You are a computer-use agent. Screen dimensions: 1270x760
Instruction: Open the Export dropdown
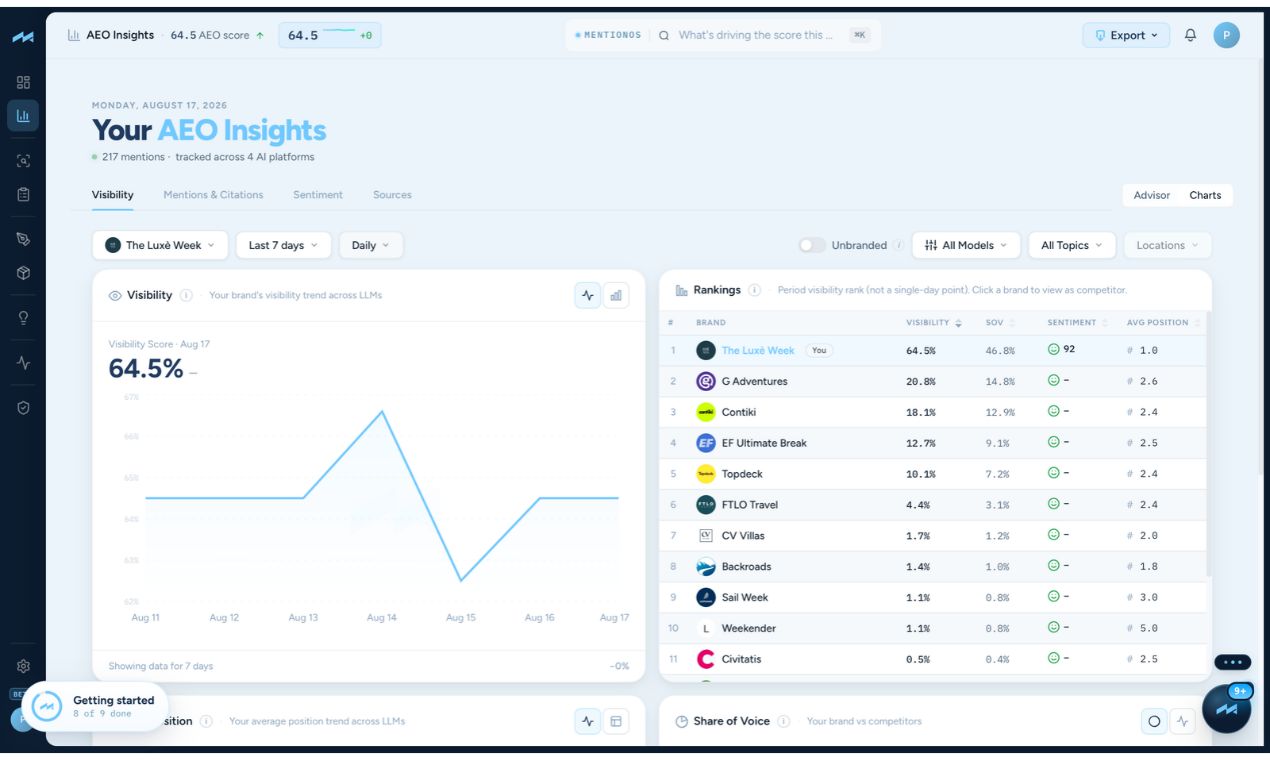pyautogui.click(x=1126, y=35)
